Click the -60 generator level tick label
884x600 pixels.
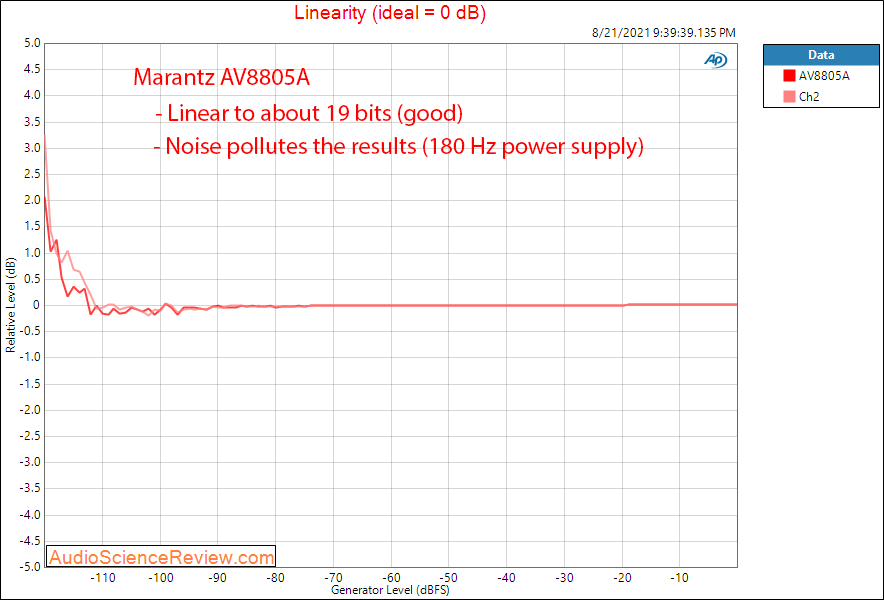tap(390, 578)
